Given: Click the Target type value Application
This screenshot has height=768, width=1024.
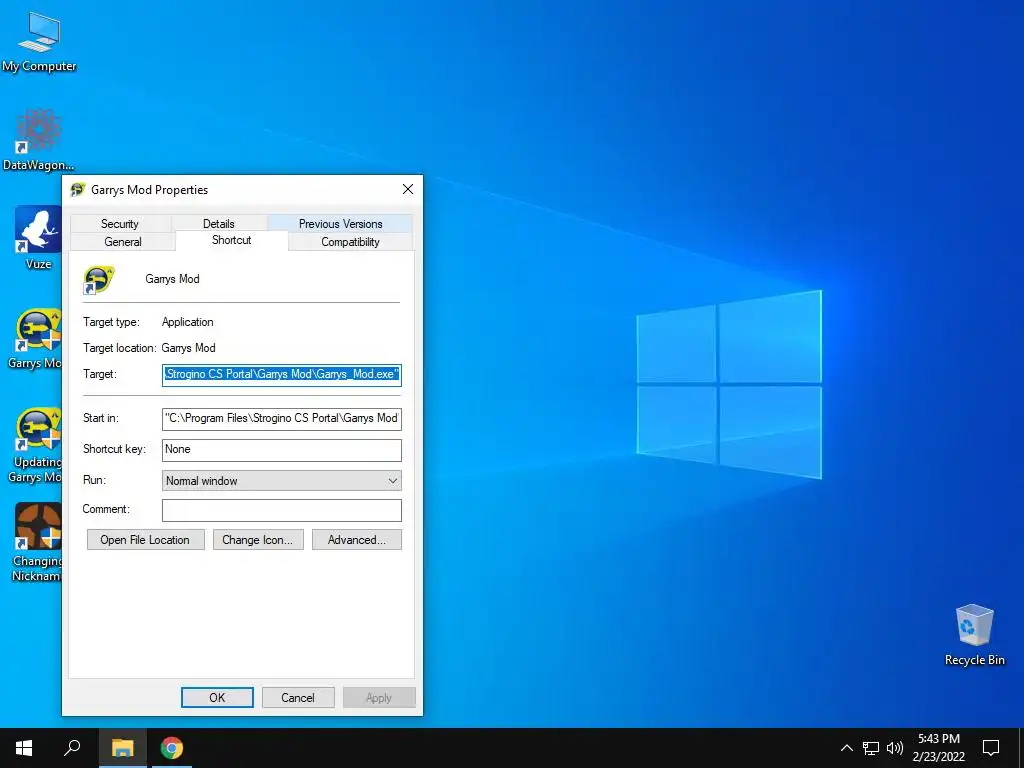Looking at the screenshot, I should (x=187, y=322).
